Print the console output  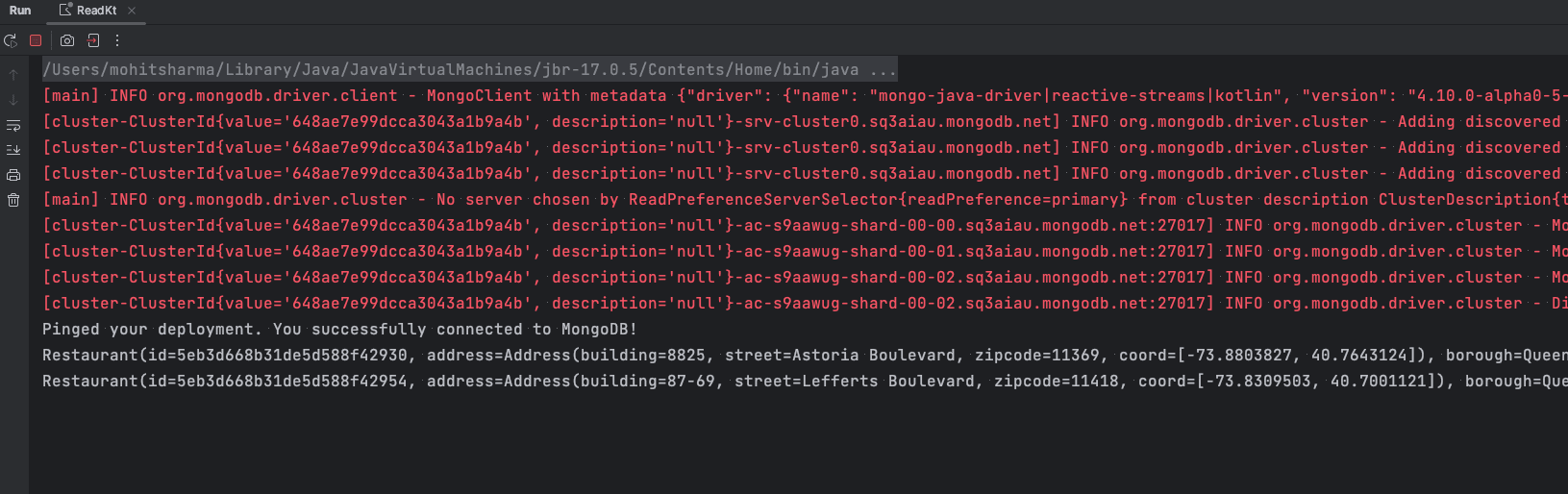(x=13, y=175)
